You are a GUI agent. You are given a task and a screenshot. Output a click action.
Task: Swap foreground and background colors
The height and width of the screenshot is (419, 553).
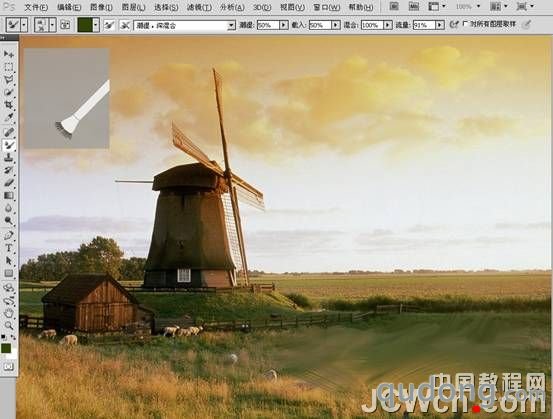13,337
